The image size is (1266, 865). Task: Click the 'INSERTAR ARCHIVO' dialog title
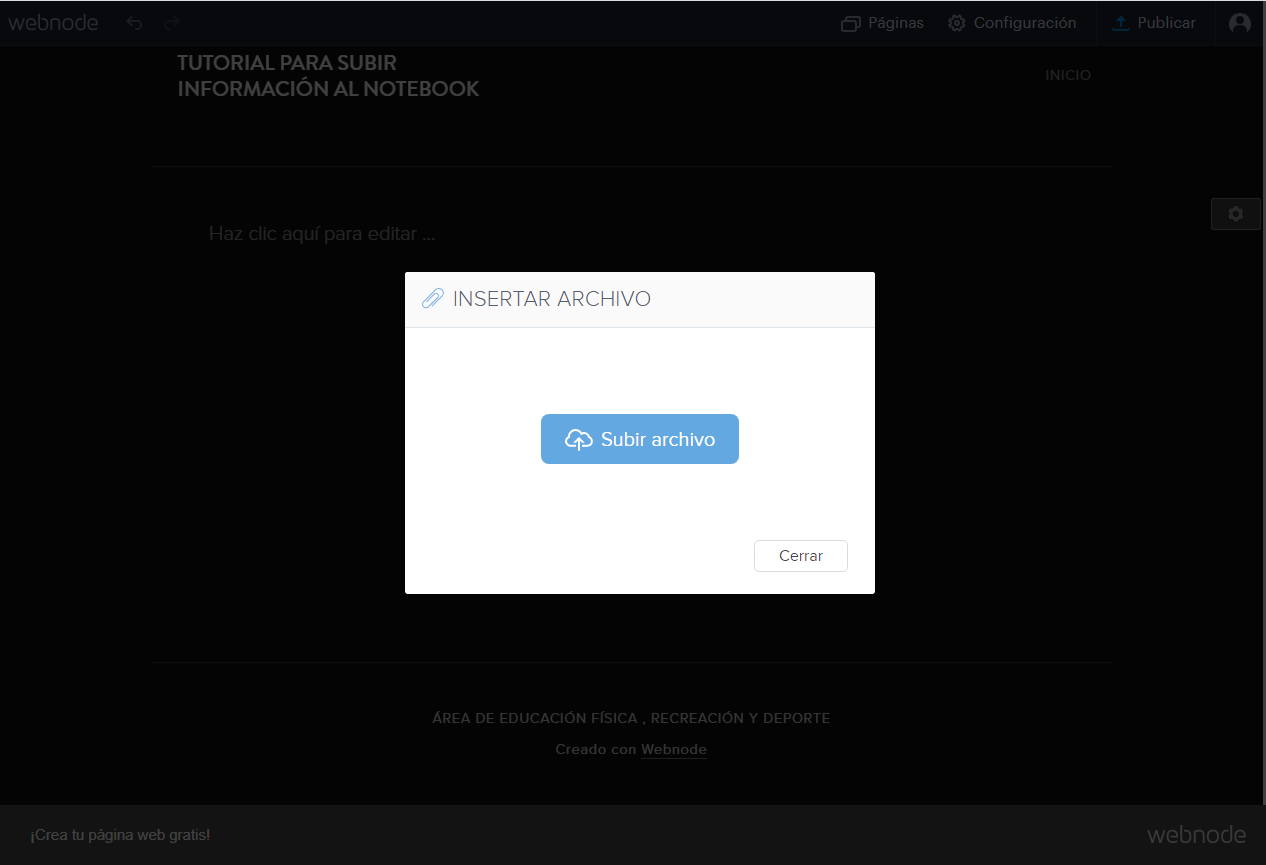pos(551,299)
